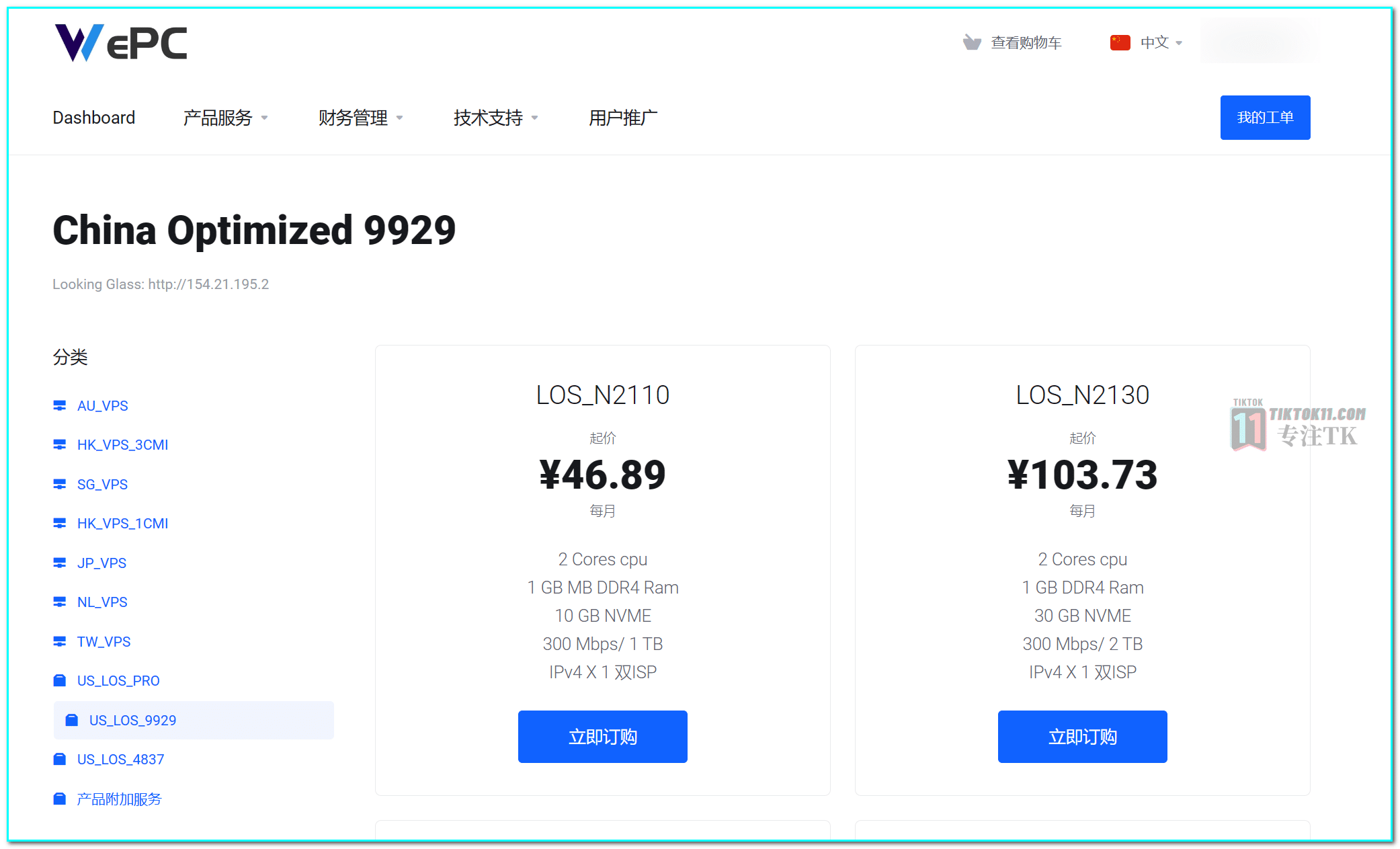The height and width of the screenshot is (849, 1400).
Task: Open the 中文 language selector
Action: point(1161,43)
